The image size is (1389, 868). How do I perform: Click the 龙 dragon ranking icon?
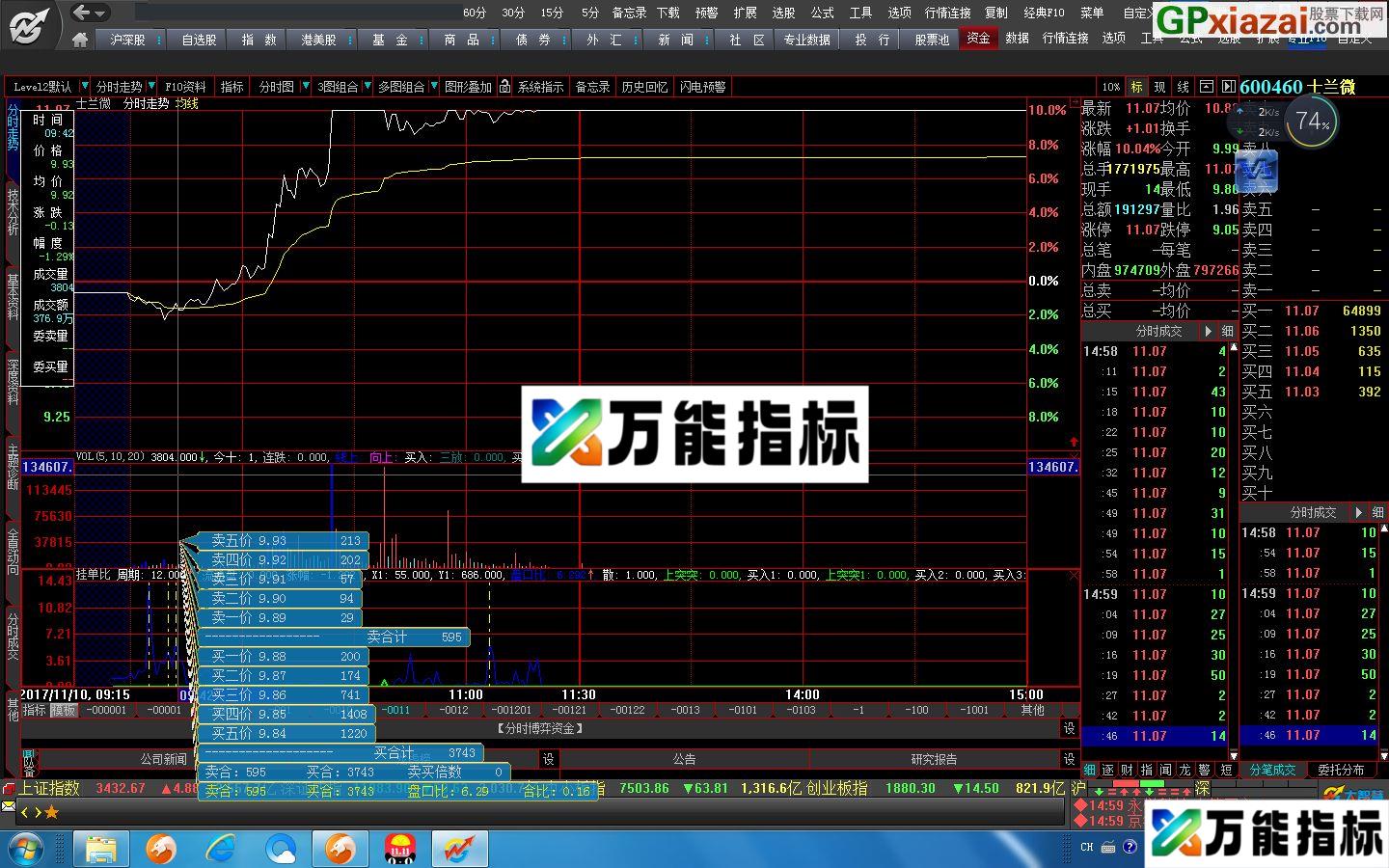click(x=1185, y=770)
